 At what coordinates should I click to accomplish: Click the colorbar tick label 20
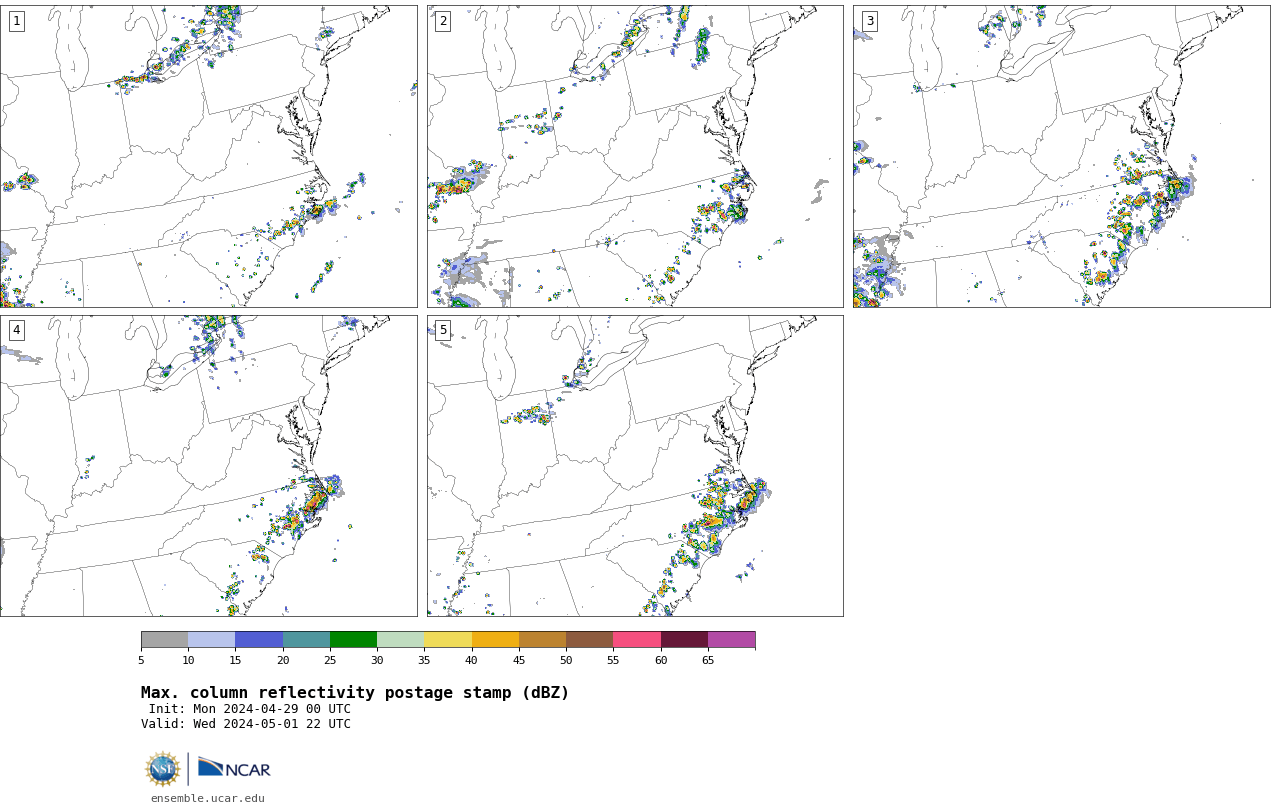coord(283,660)
